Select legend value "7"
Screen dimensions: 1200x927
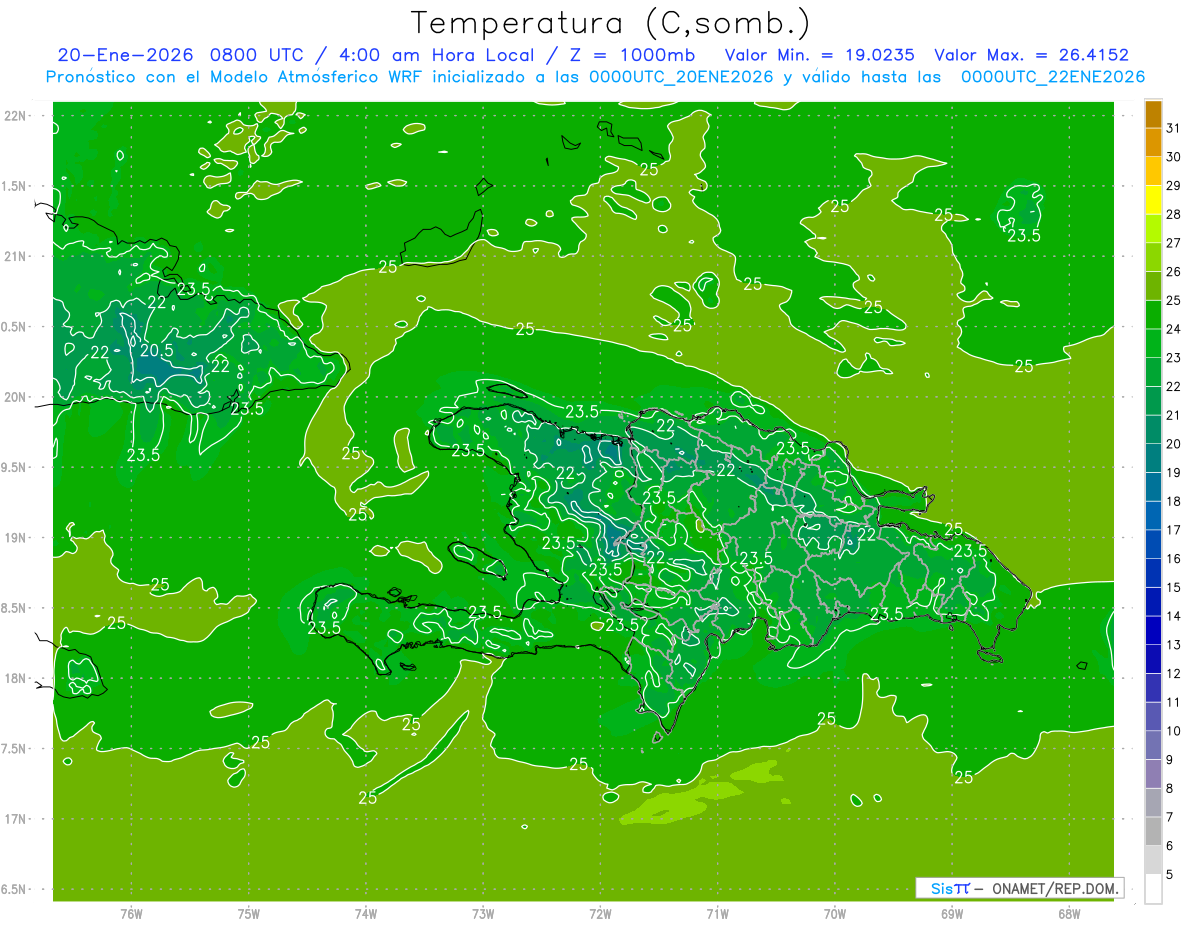point(1170,817)
